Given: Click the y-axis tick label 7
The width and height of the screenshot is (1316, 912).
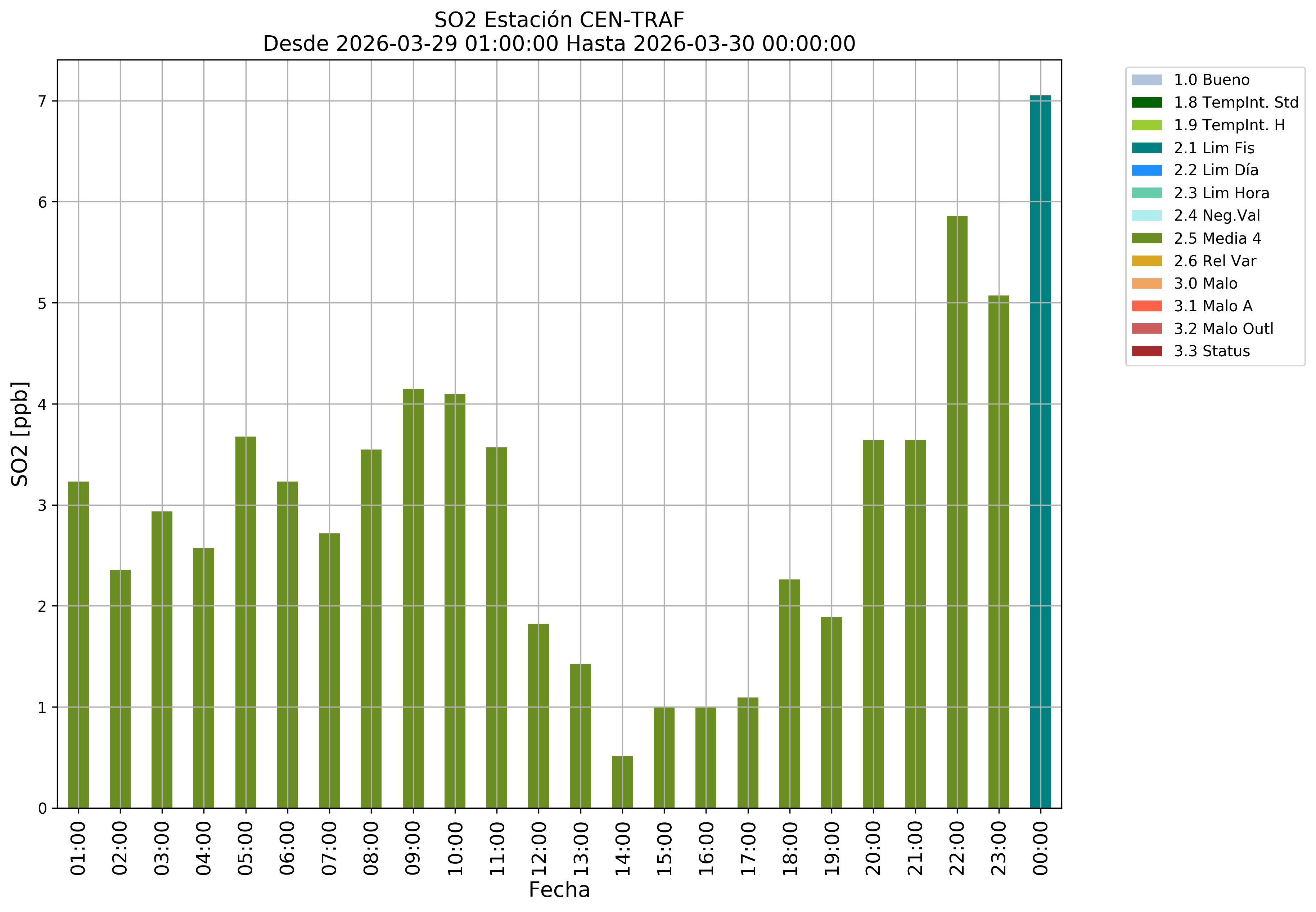Looking at the screenshot, I should [x=42, y=102].
